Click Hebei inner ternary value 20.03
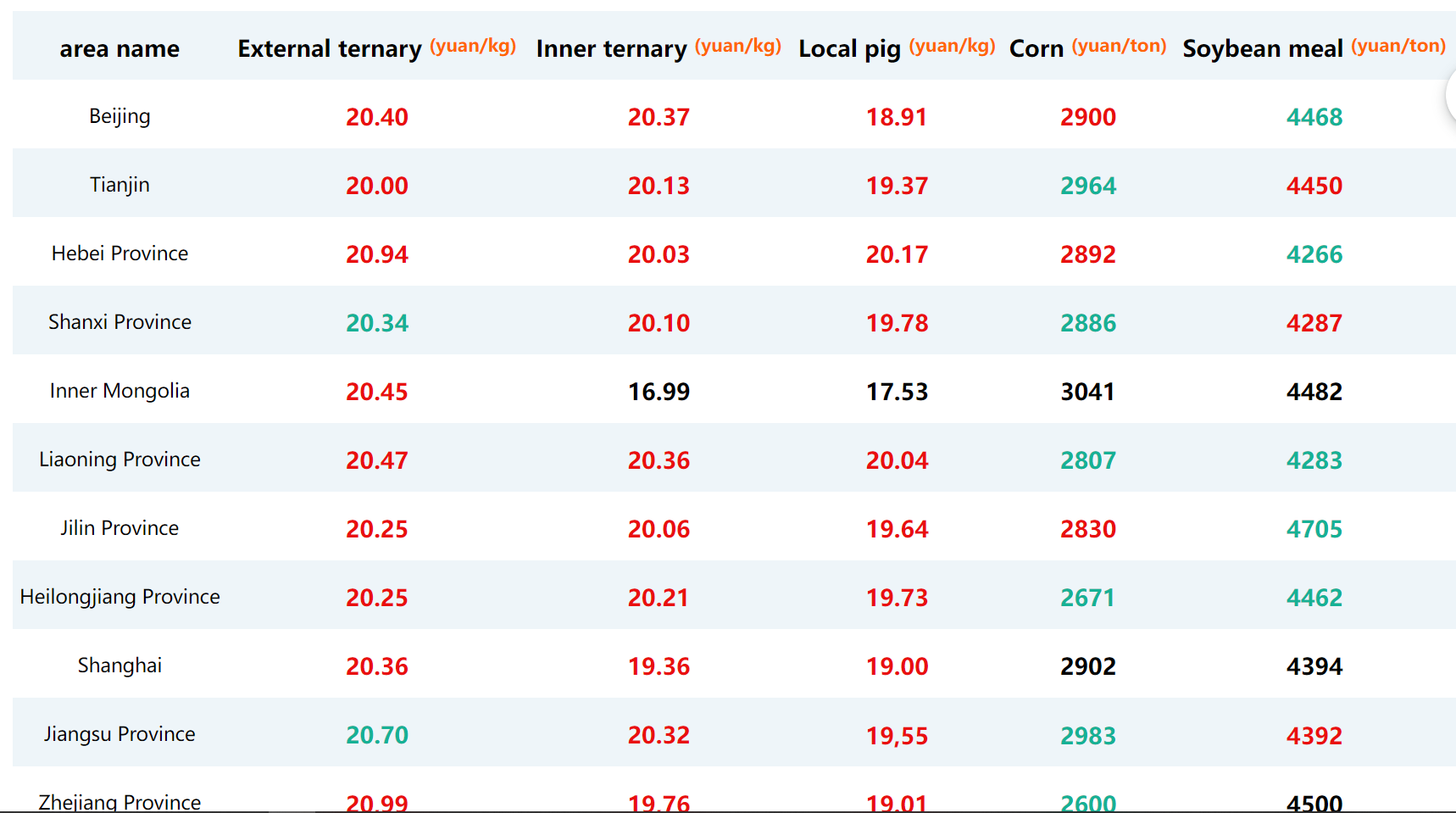This screenshot has width=1456, height=813. [659, 254]
